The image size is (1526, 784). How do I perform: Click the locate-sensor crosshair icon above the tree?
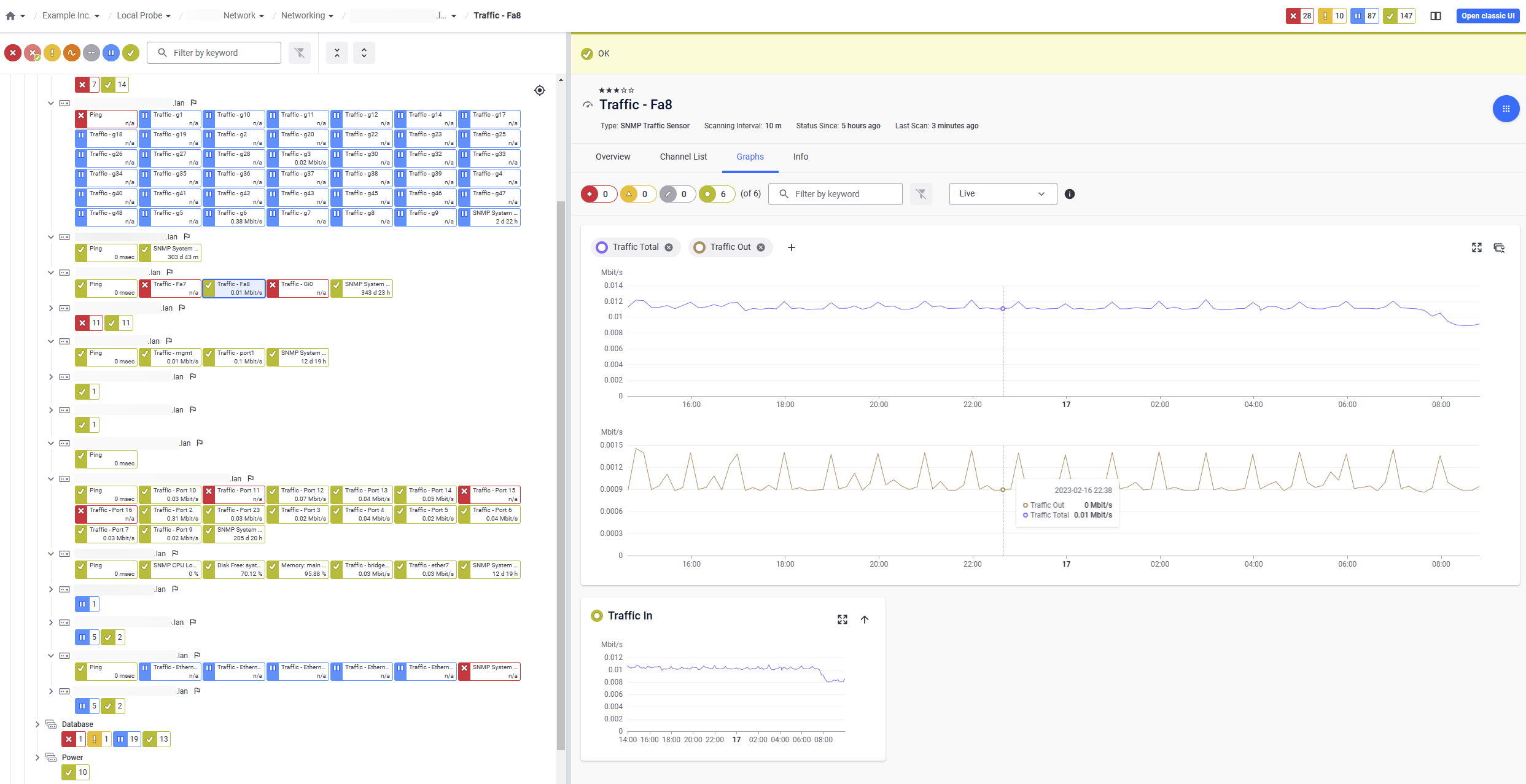tap(540, 90)
